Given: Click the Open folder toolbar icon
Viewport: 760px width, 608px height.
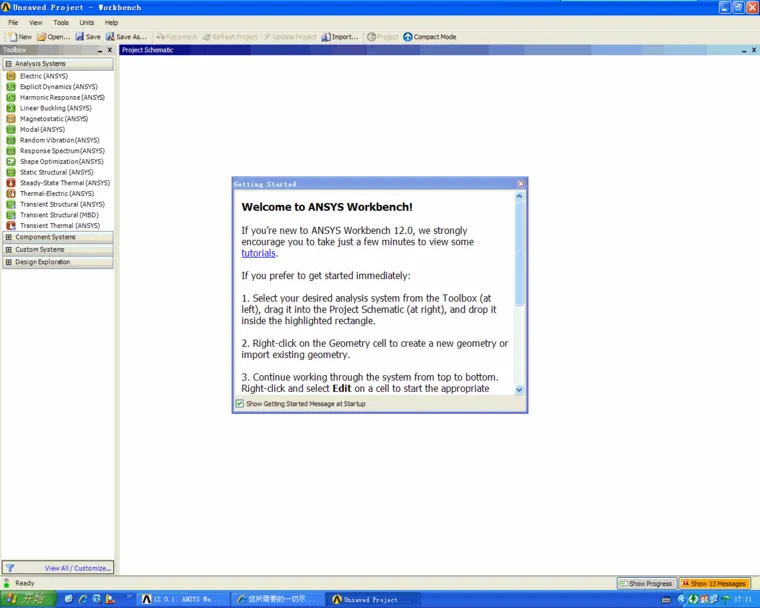Looking at the screenshot, I should click(41, 37).
